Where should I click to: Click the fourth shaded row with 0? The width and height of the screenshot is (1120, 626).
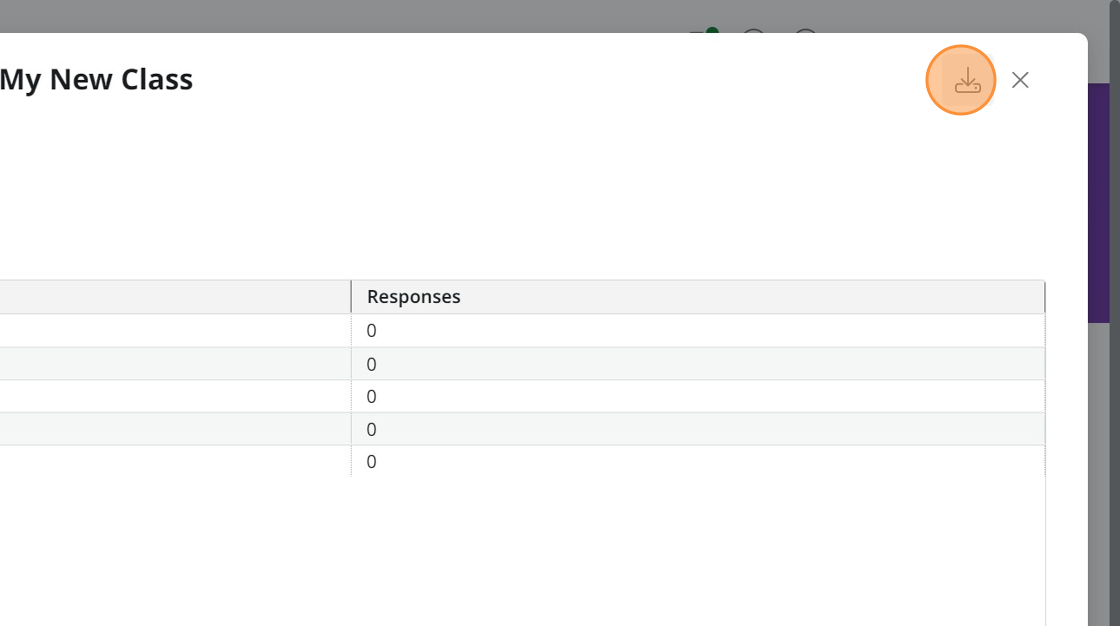point(371,429)
